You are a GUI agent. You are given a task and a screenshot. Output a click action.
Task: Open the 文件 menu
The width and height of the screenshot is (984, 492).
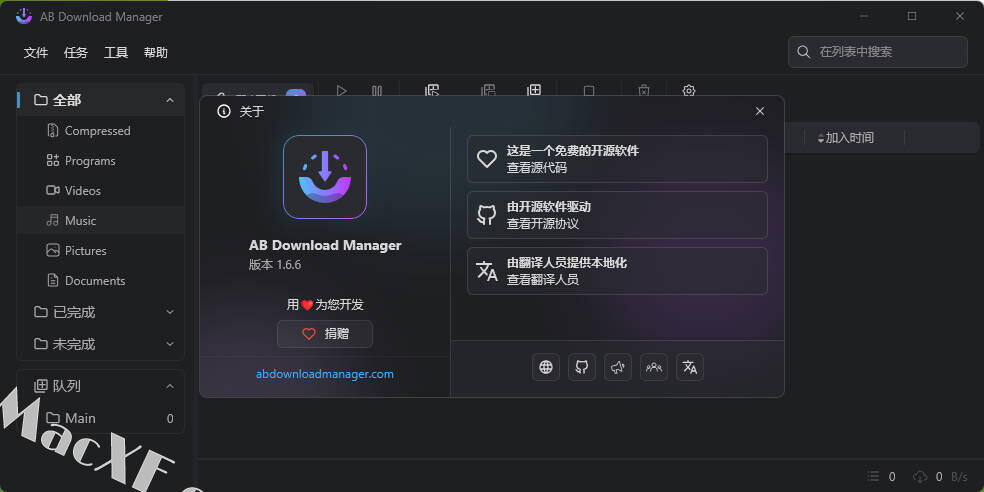(x=36, y=53)
